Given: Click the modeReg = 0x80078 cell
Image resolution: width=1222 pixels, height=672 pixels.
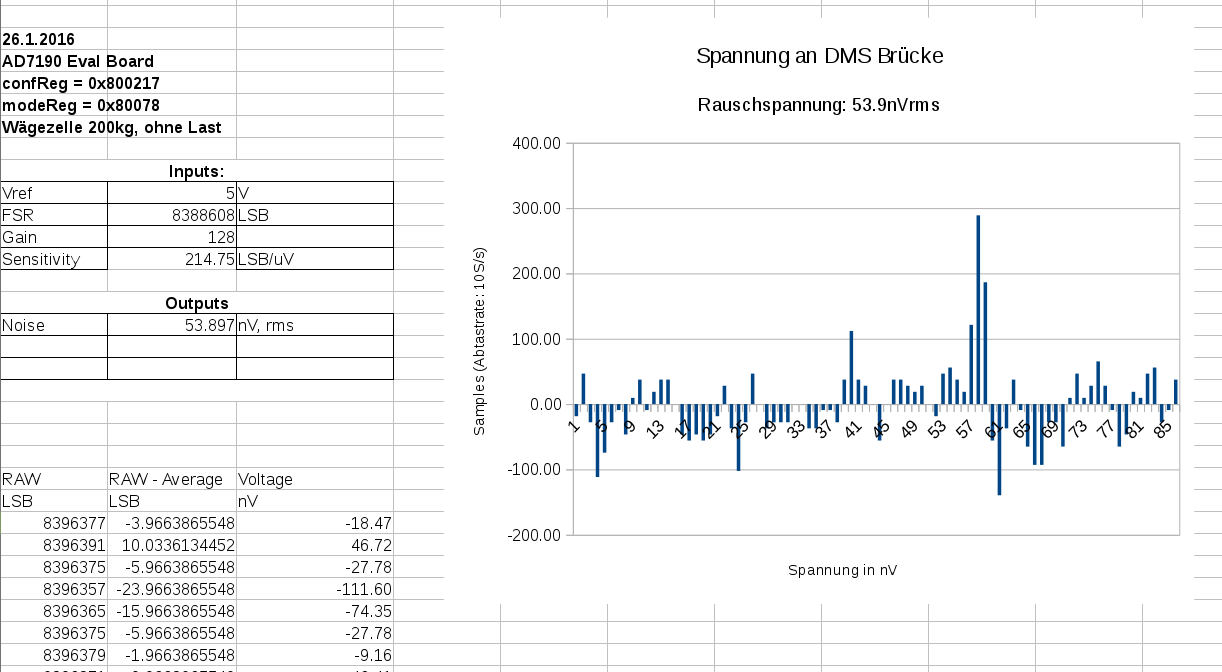Looking at the screenshot, I should coord(81,106).
